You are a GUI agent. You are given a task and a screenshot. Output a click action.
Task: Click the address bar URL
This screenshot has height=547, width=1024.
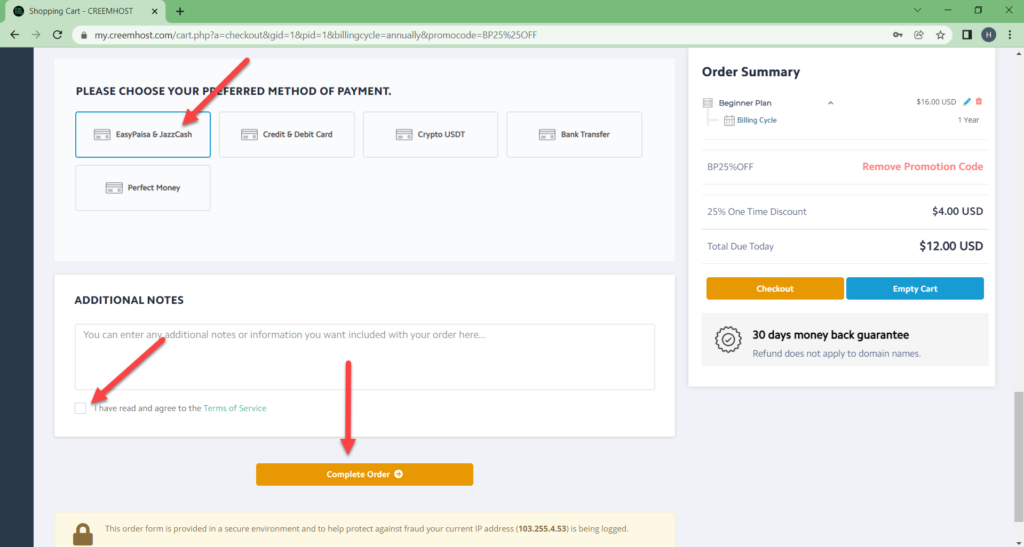[315, 35]
